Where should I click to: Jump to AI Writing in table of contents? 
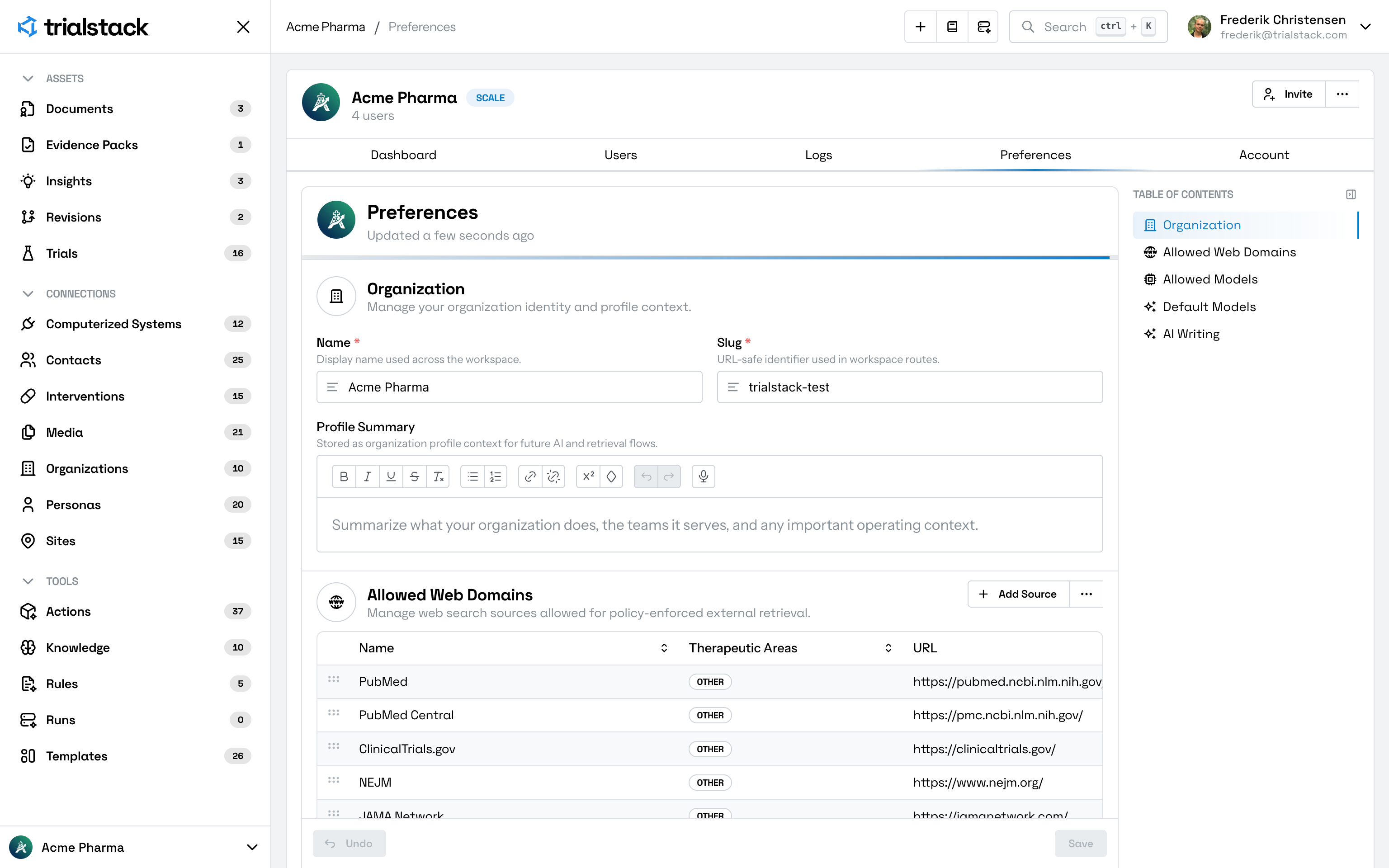click(1191, 334)
